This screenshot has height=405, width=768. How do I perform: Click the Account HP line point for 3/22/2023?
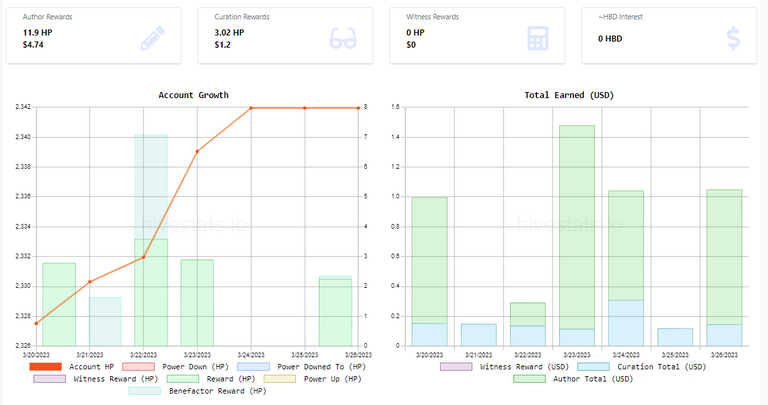click(144, 257)
